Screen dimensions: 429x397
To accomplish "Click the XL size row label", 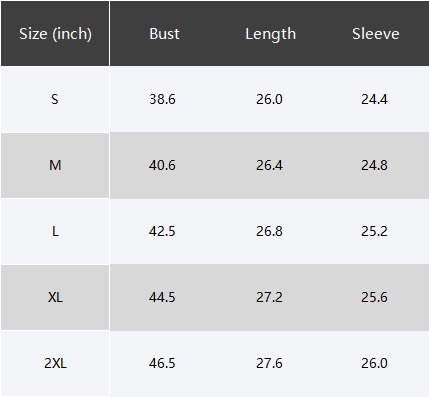I will [55, 297].
